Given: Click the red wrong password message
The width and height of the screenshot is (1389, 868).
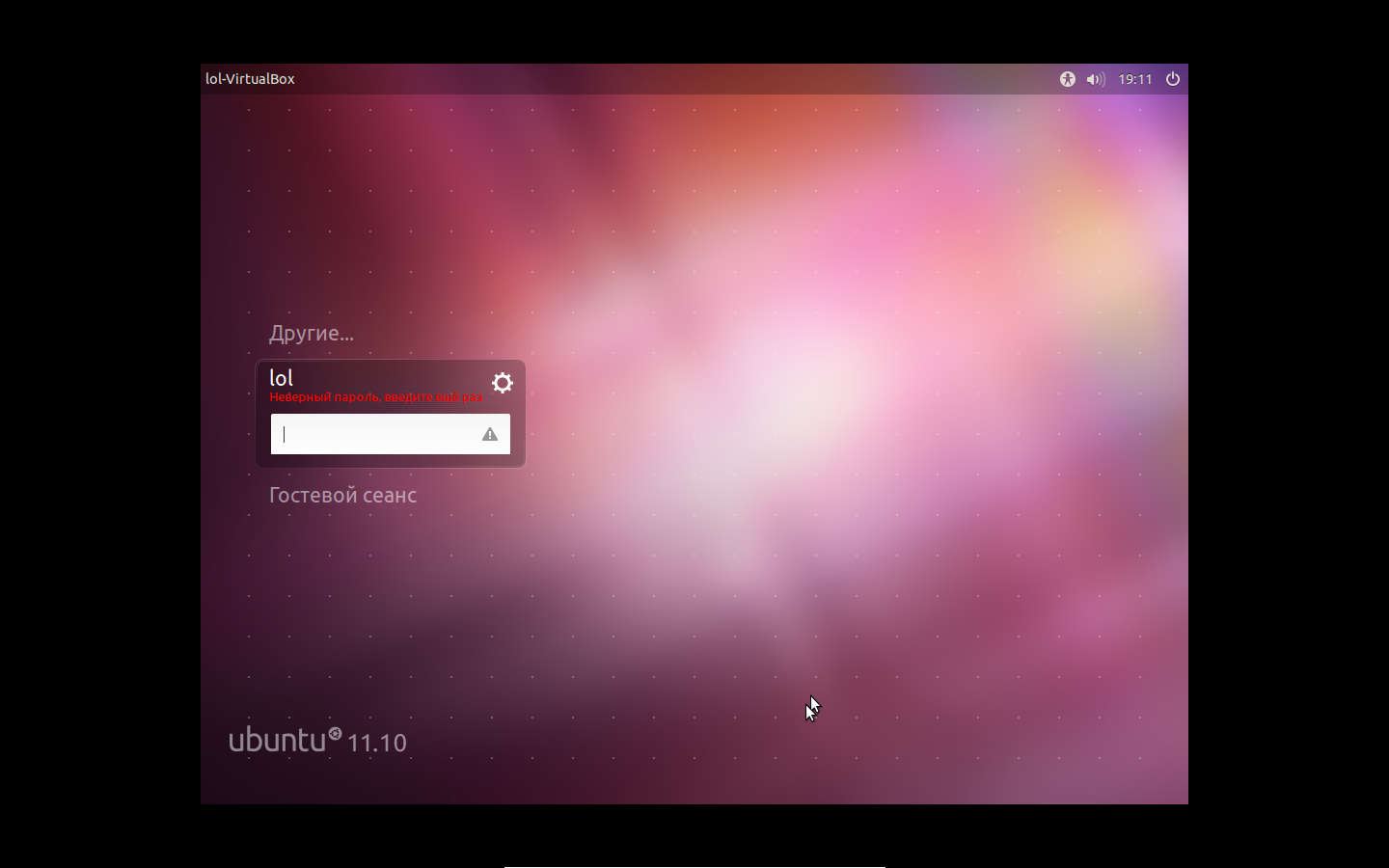Looking at the screenshot, I should pos(376,397).
